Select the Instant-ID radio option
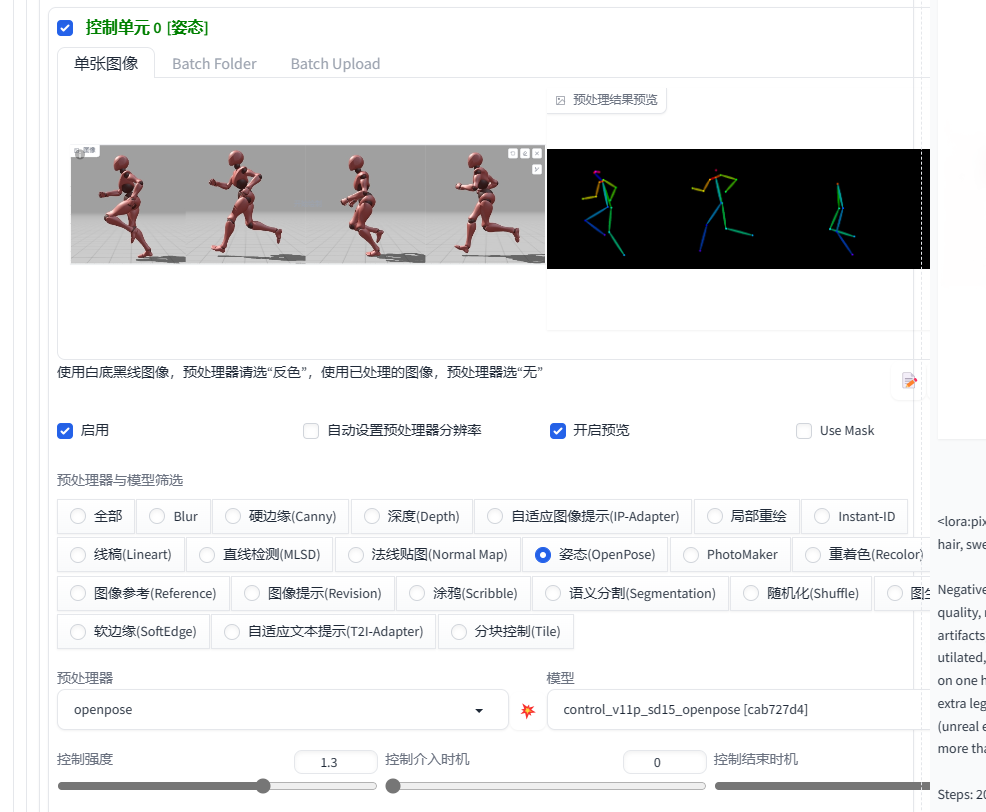This screenshot has height=812, width=986. (822, 516)
